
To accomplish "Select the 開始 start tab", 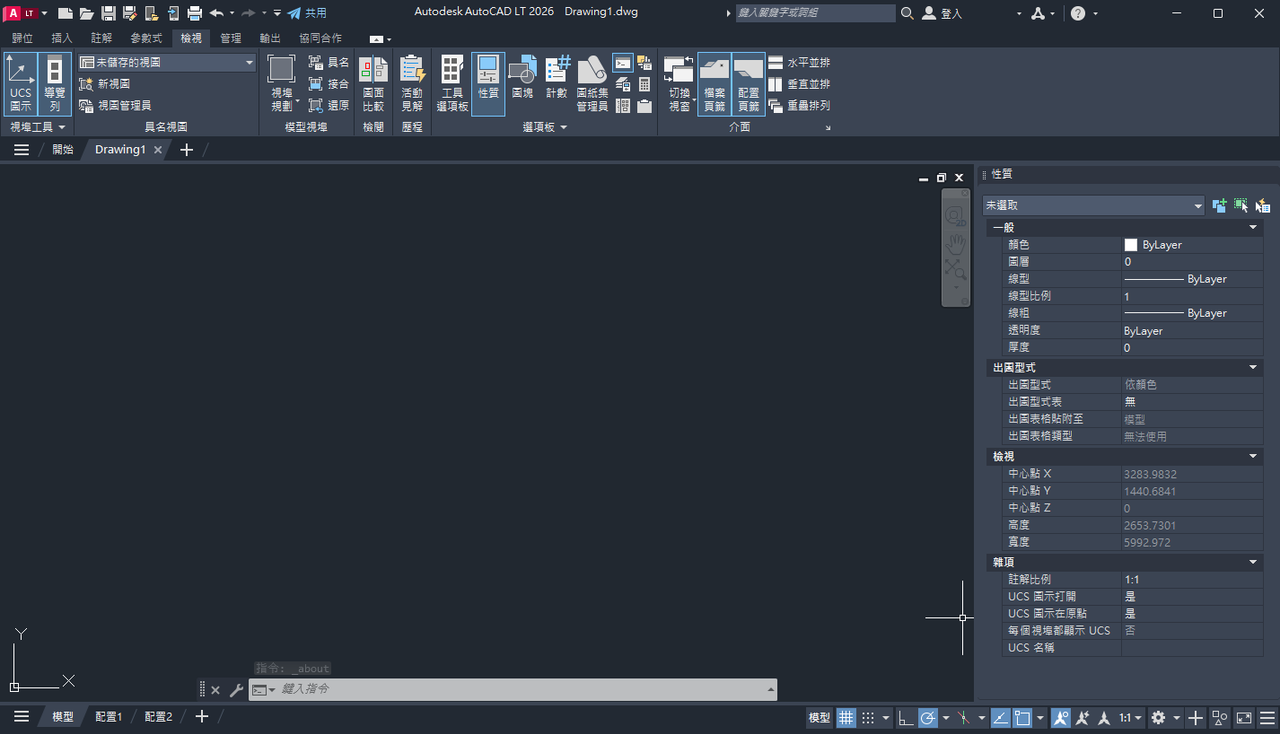I will 63,149.
